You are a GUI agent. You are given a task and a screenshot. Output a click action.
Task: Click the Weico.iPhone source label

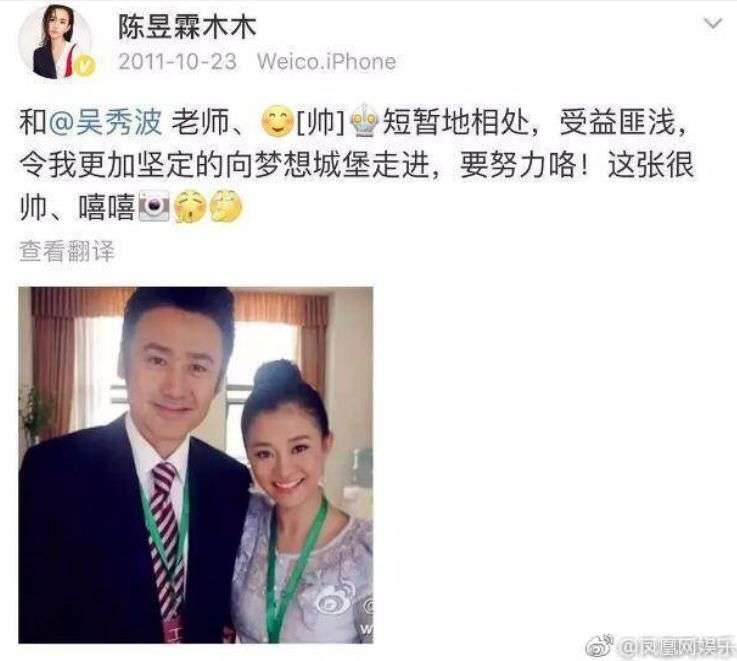(326, 62)
